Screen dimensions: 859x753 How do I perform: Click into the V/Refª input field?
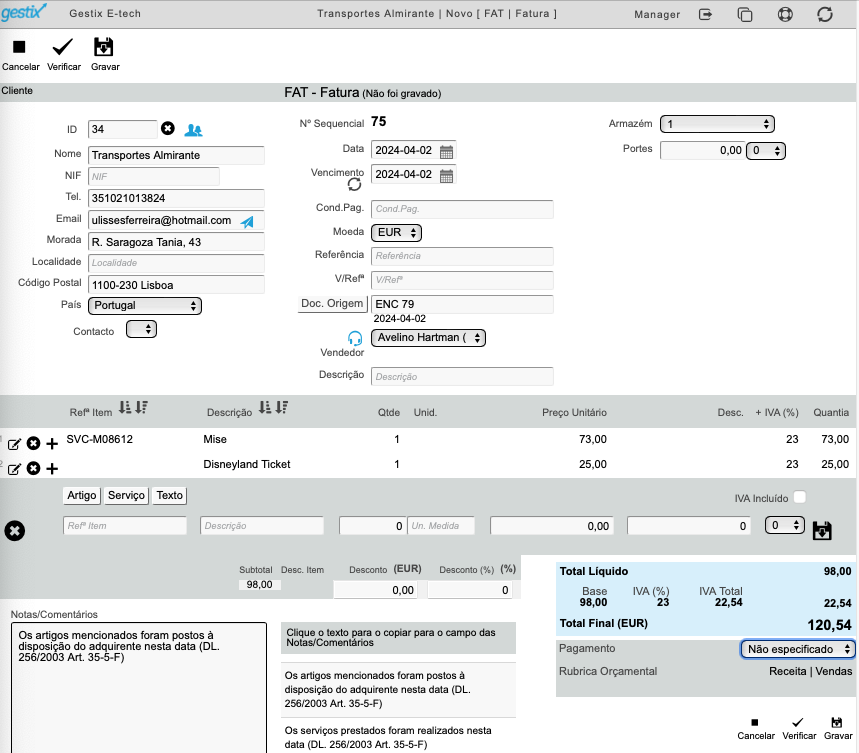pyautogui.click(x=462, y=280)
